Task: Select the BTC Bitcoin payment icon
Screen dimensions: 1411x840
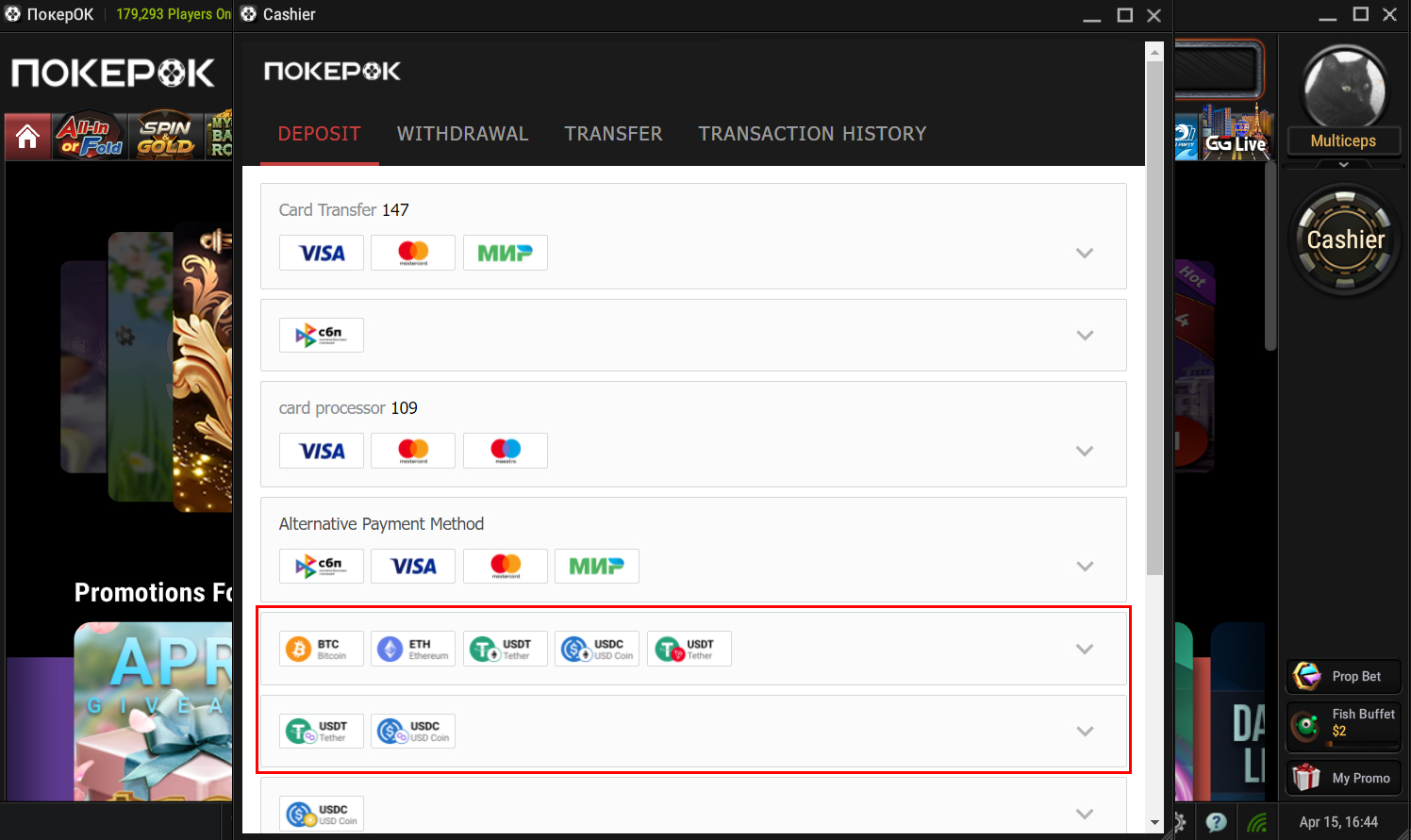Action: [x=321, y=650]
